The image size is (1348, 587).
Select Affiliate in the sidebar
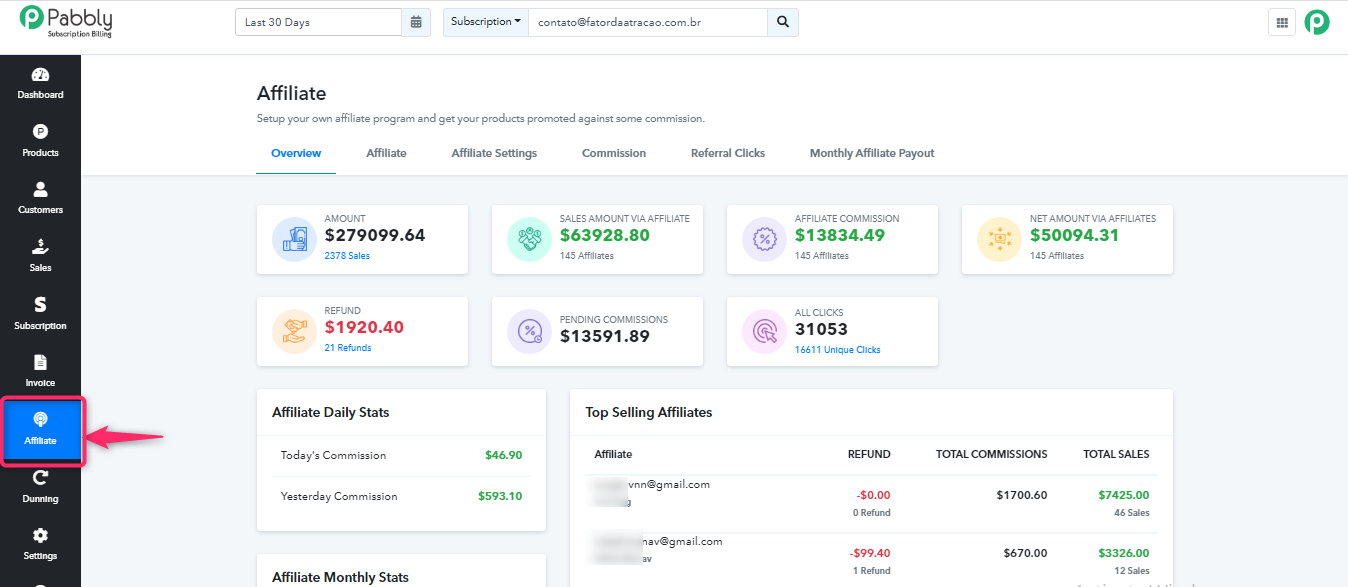tap(42, 430)
